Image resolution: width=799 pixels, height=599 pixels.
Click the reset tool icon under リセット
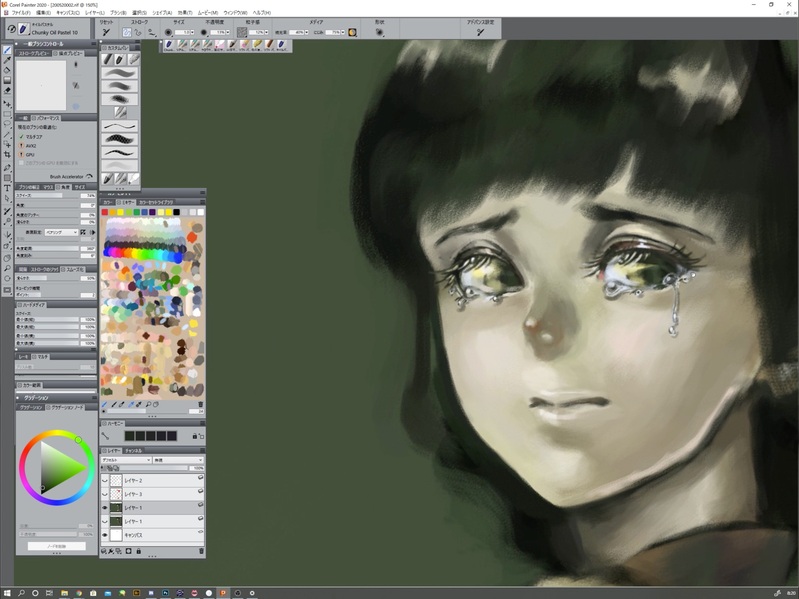click(x=106, y=32)
